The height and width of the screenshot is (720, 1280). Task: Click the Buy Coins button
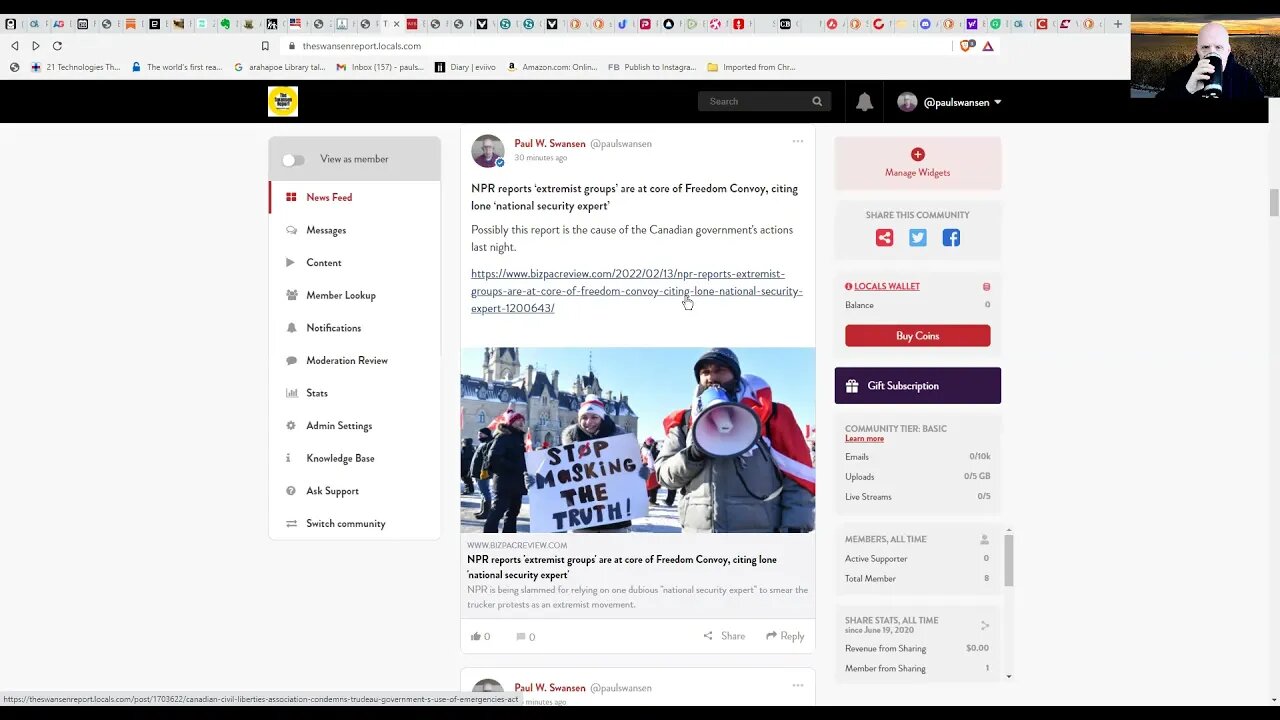(918, 336)
